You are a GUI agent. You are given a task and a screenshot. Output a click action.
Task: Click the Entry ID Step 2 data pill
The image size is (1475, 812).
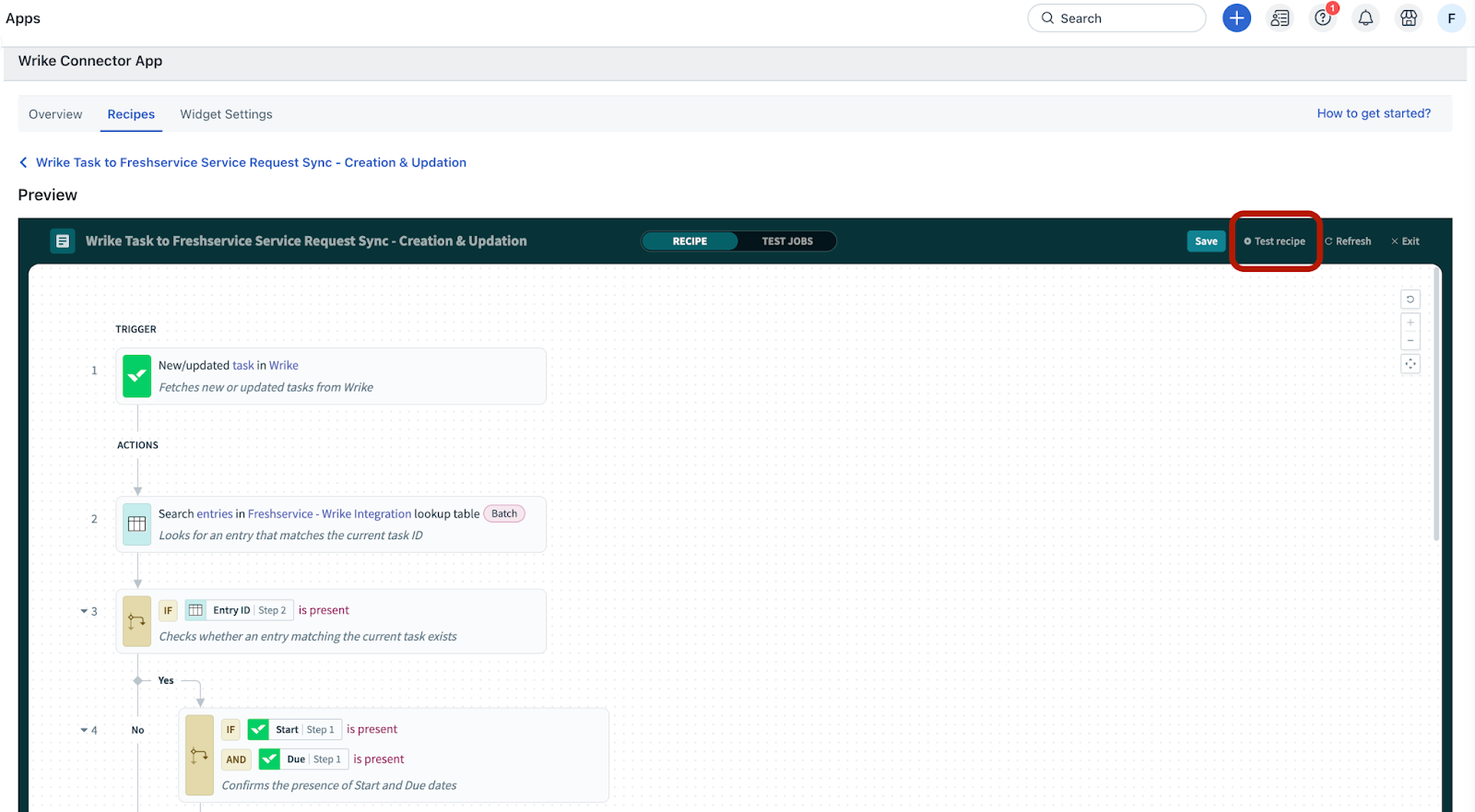coord(239,610)
